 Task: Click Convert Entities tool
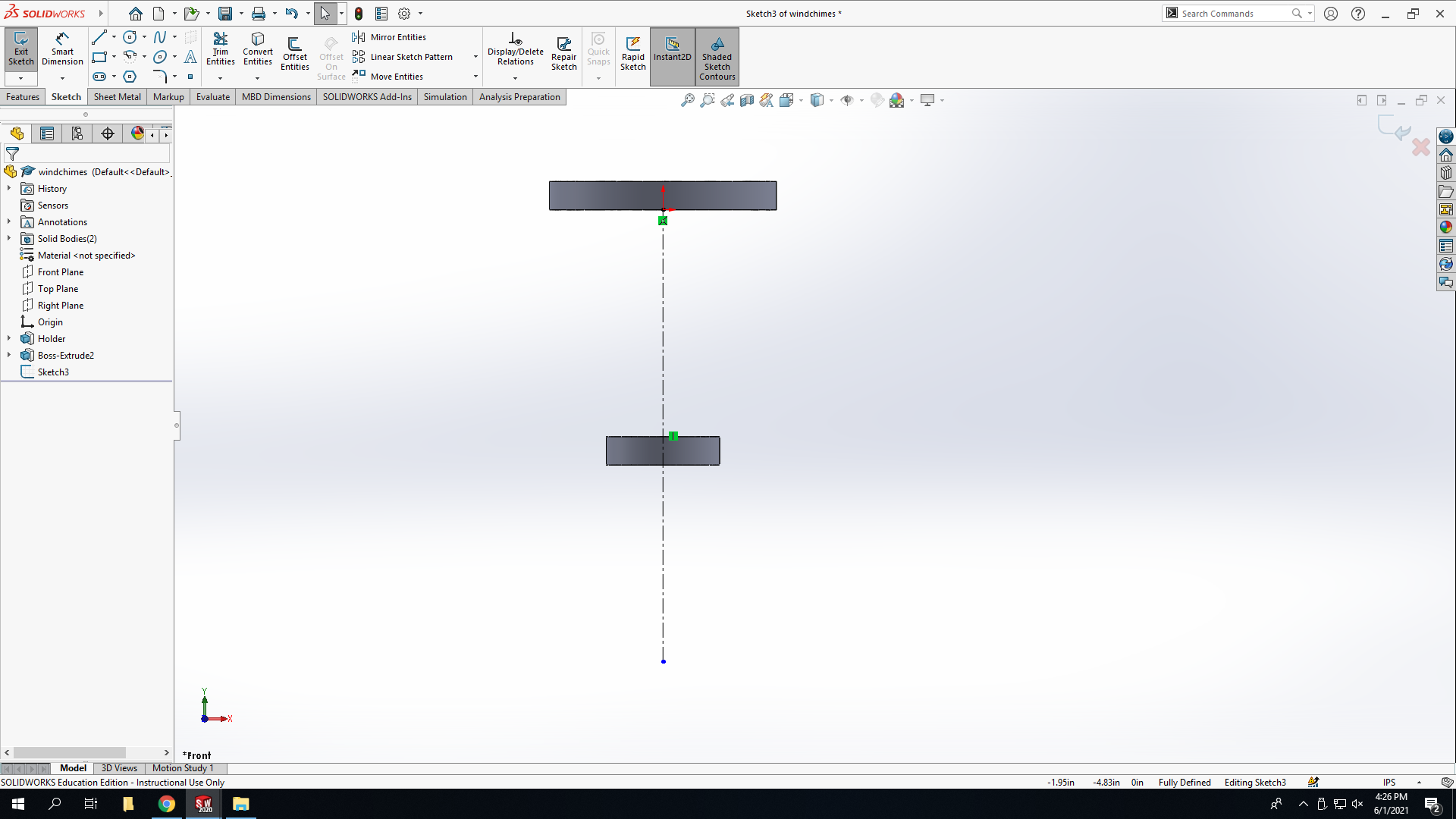click(258, 50)
